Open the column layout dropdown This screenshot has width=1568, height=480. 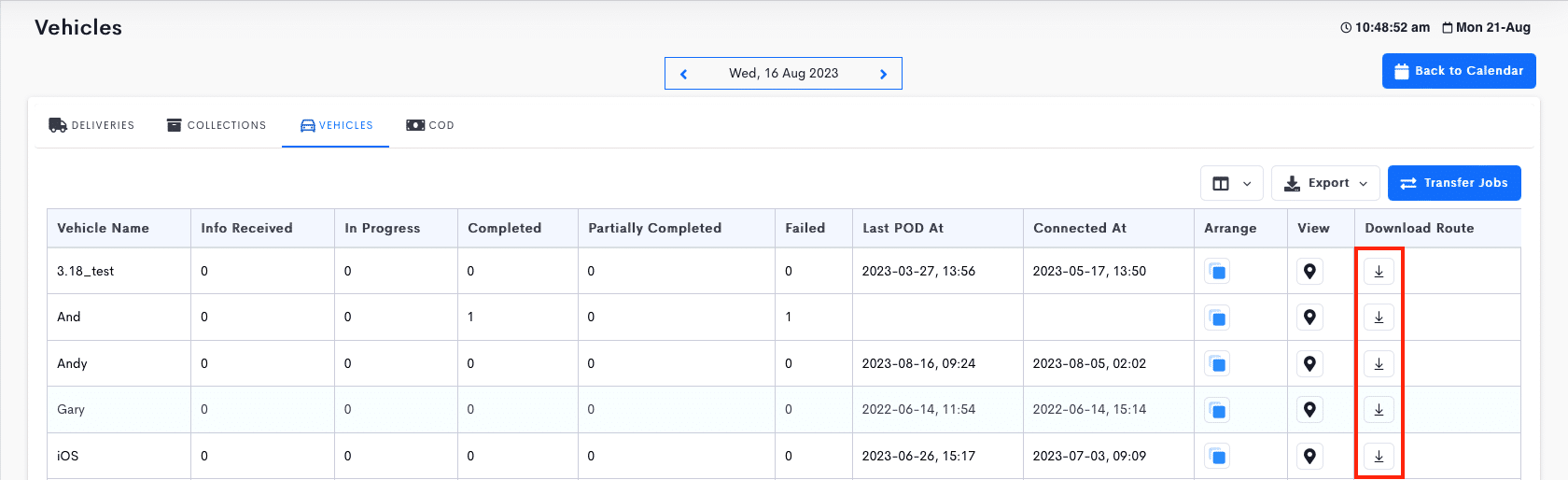1232,183
